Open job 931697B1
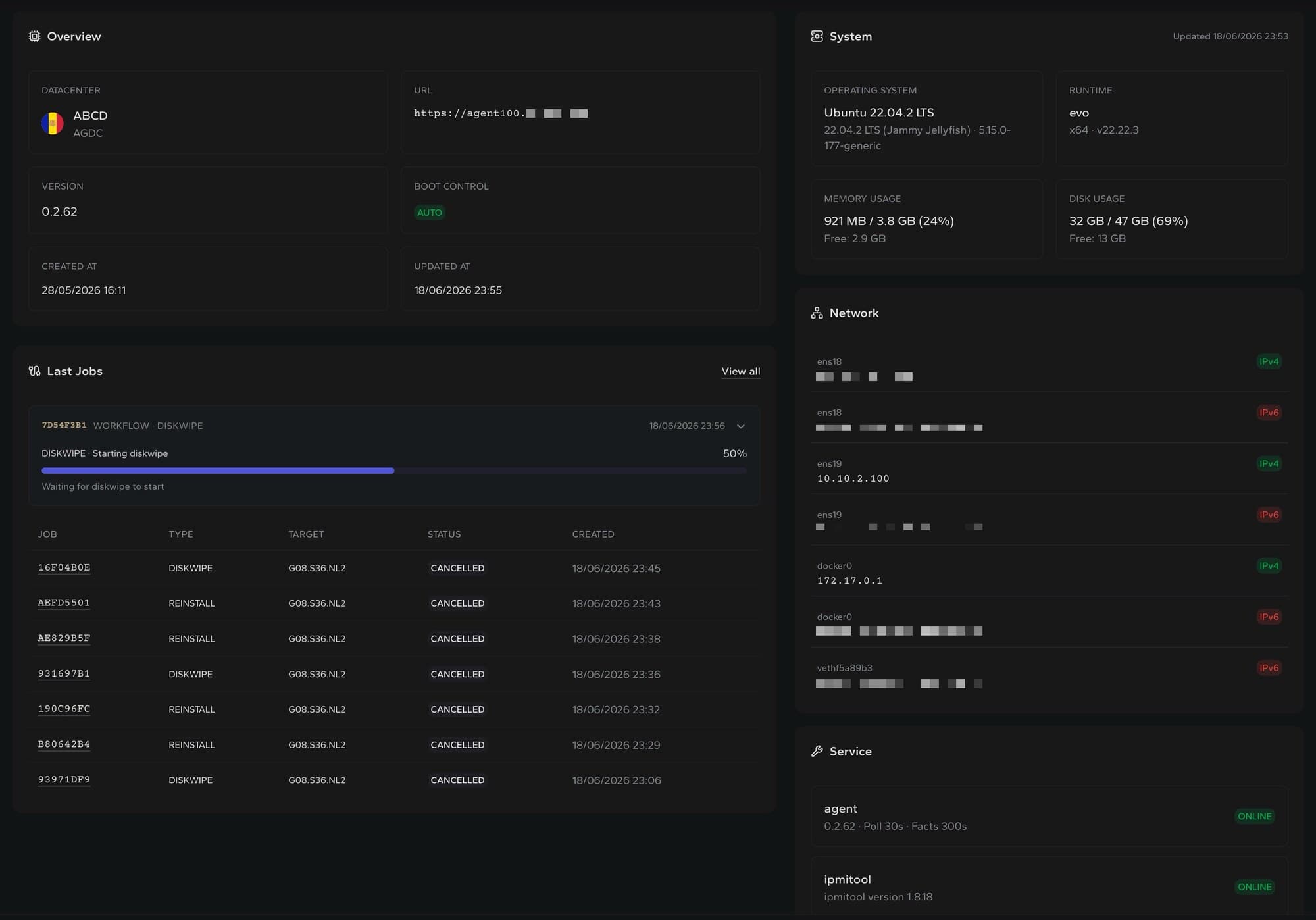1316x920 pixels. click(64, 674)
